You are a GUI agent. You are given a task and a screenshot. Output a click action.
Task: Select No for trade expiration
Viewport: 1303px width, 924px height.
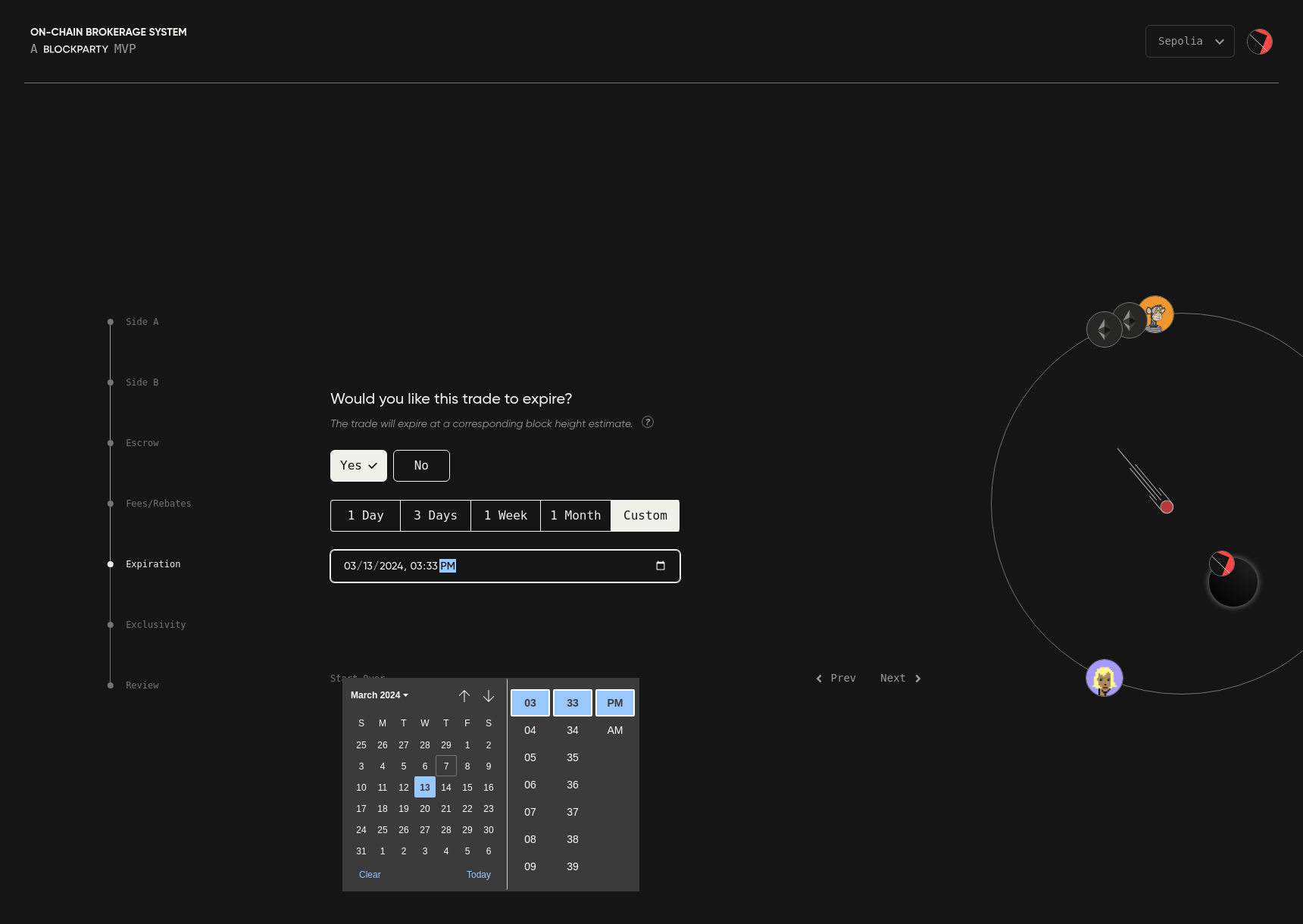coord(421,466)
